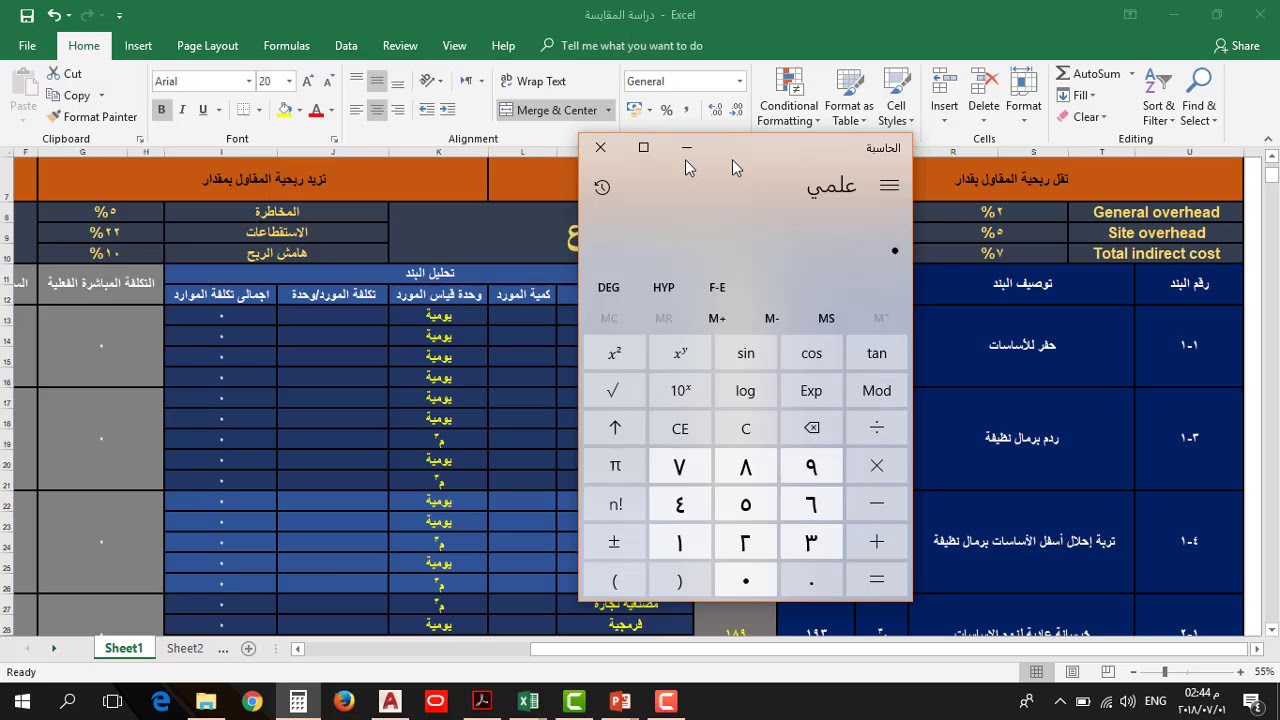Image resolution: width=1280 pixels, height=720 pixels.
Task: Toggle Underline formatting button
Action: 203,110
